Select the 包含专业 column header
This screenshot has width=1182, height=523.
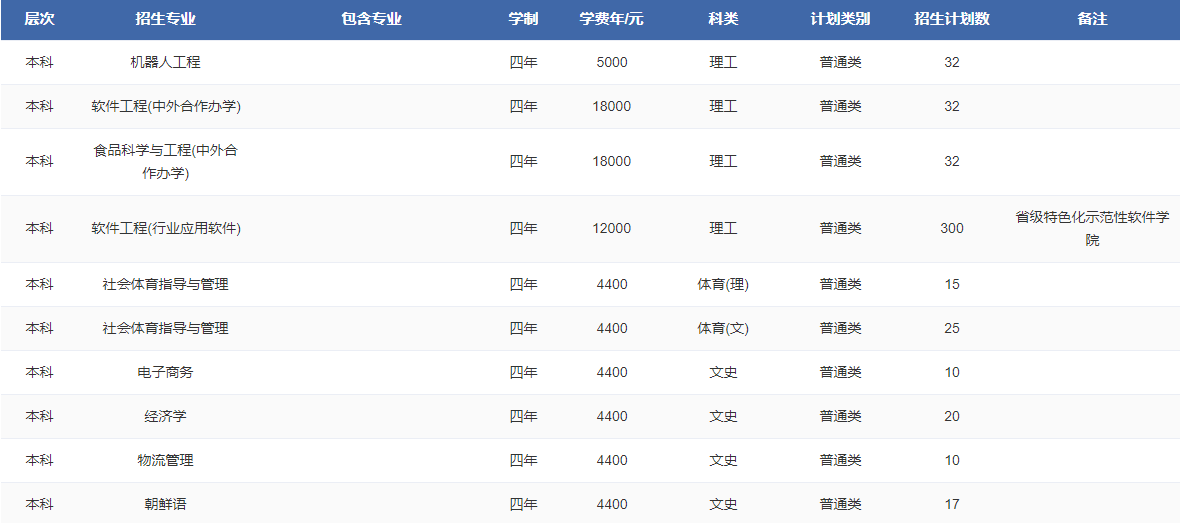pyautogui.click(x=371, y=19)
